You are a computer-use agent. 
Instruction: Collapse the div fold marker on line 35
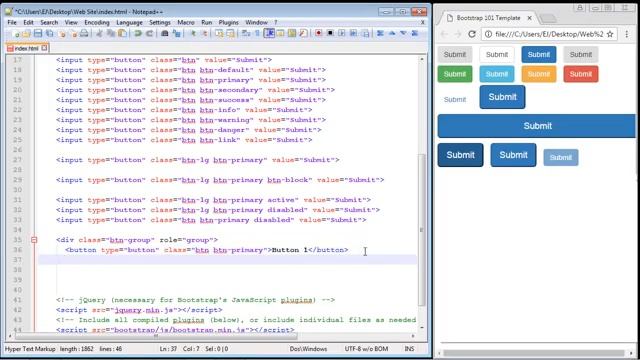[x=34, y=240]
